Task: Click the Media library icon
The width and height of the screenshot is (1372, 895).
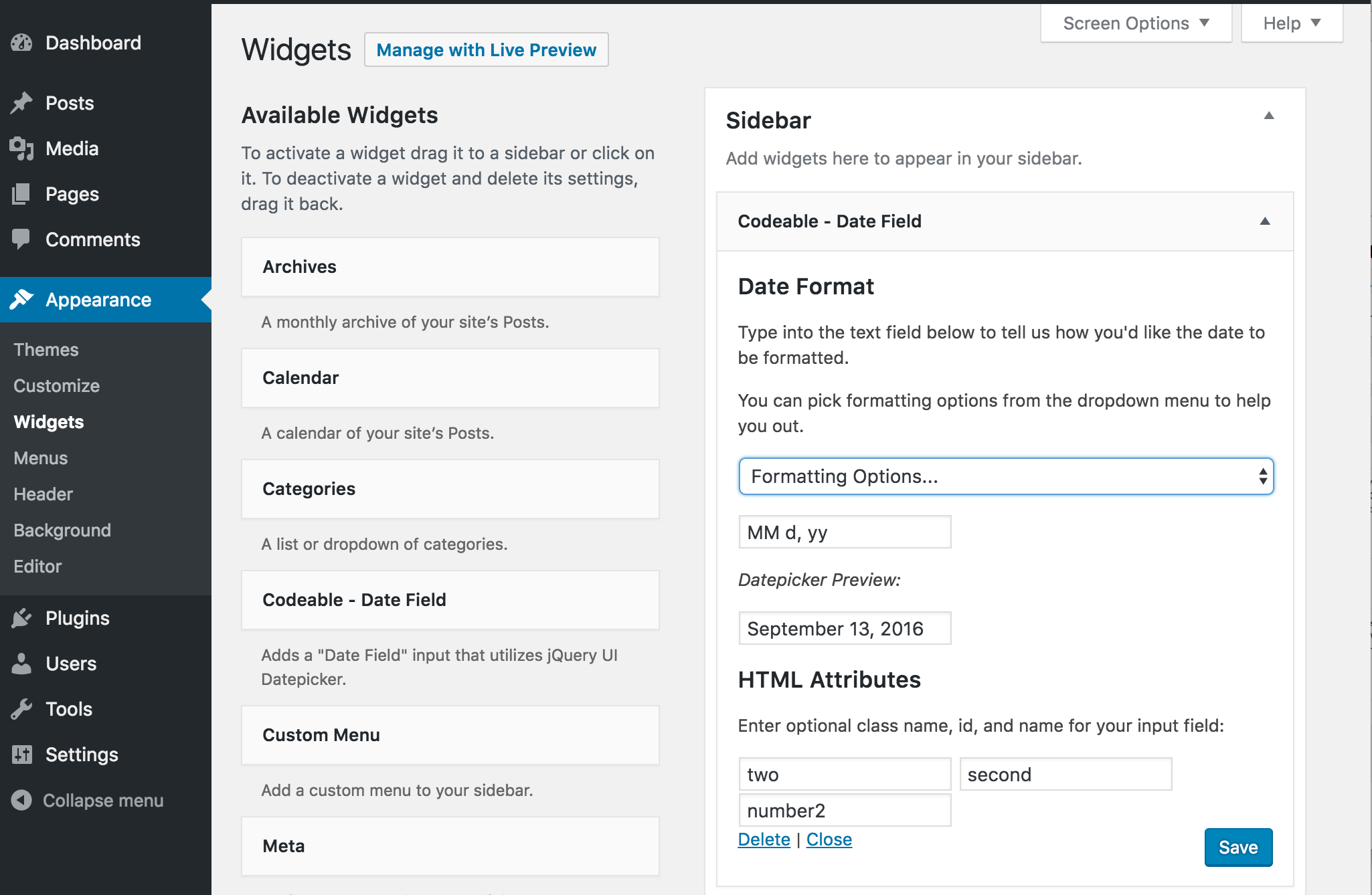Action: 21,148
